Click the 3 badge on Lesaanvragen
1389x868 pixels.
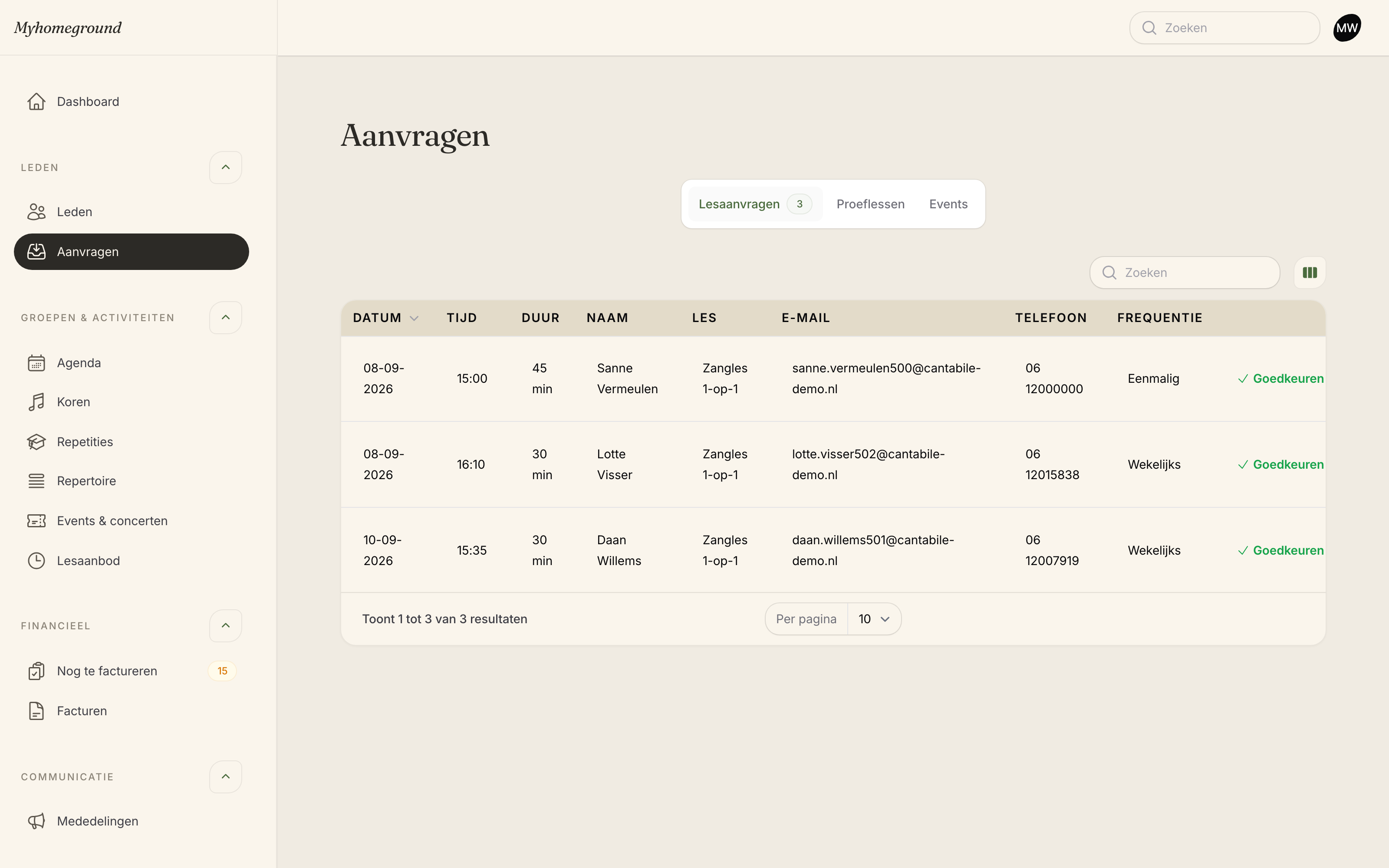(x=799, y=204)
